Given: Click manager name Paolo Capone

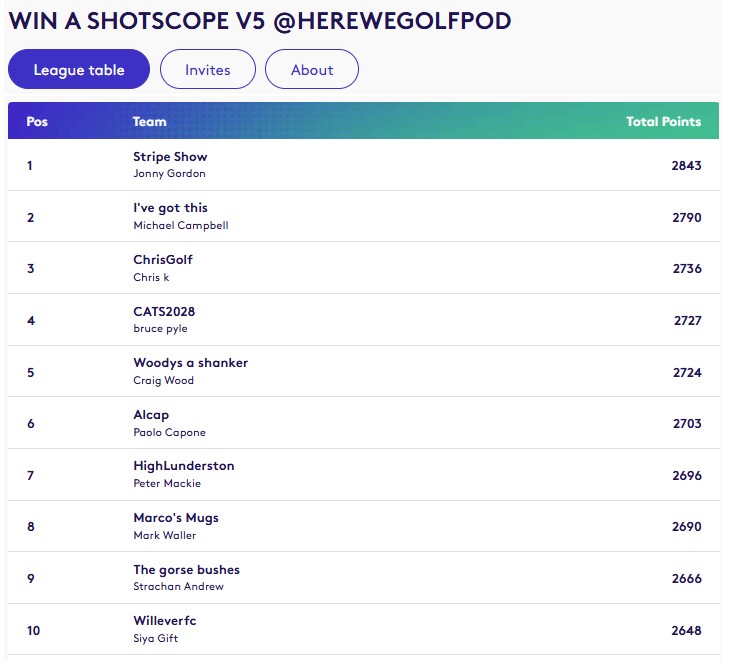Looking at the screenshot, I should pos(169,433).
